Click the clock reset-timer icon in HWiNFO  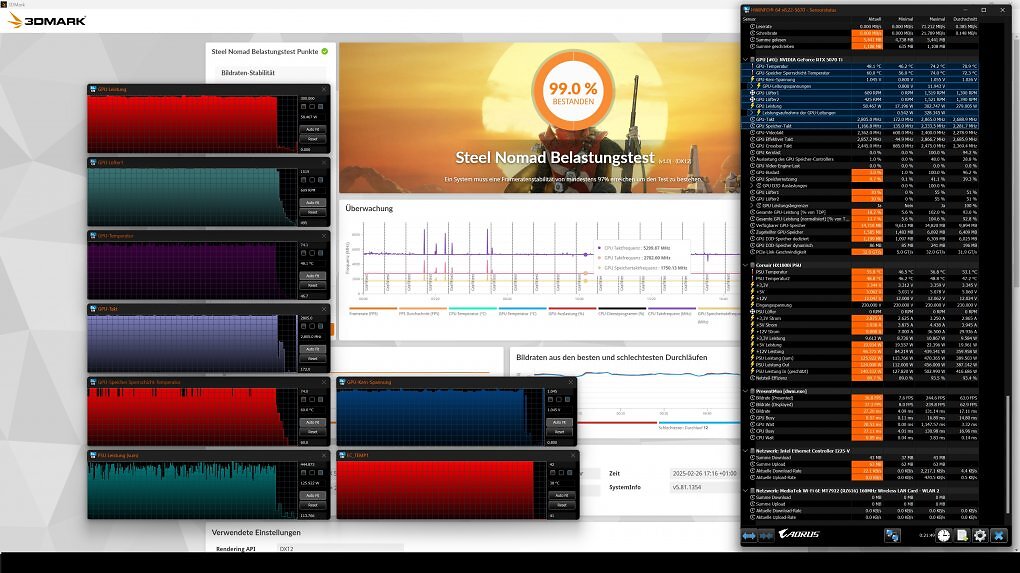coord(943,535)
